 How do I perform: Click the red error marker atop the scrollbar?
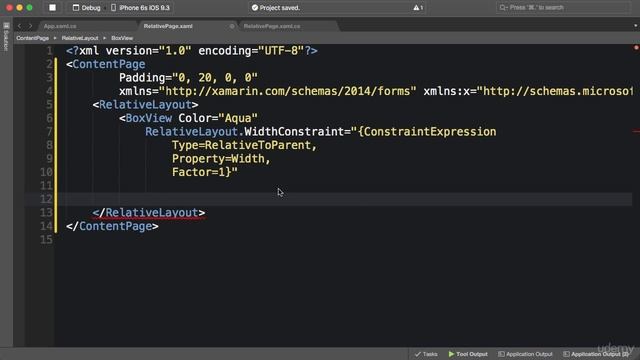tap(636, 48)
